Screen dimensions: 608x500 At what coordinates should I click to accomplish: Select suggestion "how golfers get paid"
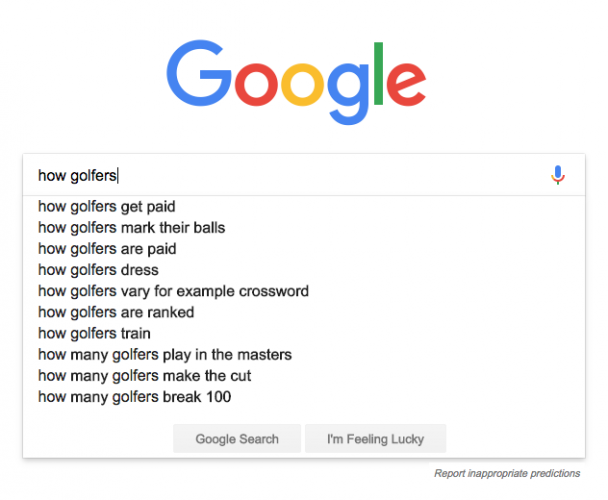[x=107, y=207]
